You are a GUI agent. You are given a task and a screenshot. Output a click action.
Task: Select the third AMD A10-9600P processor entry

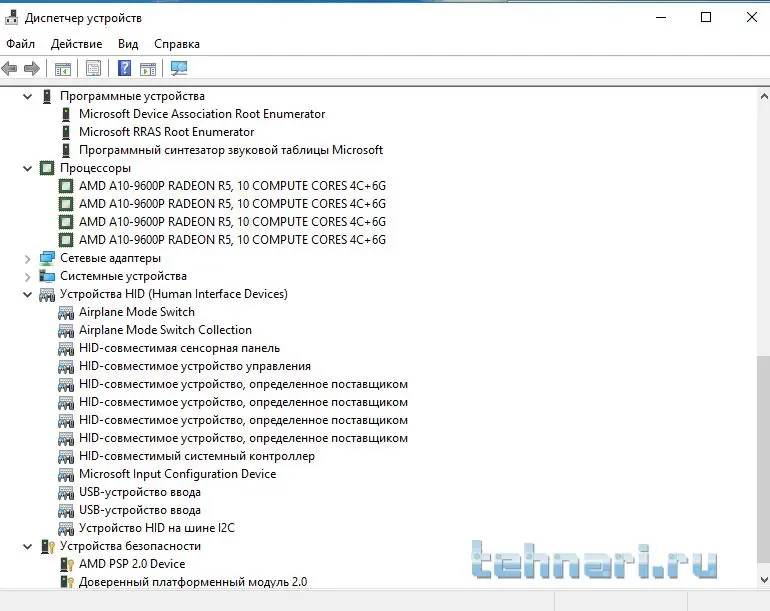[232, 222]
